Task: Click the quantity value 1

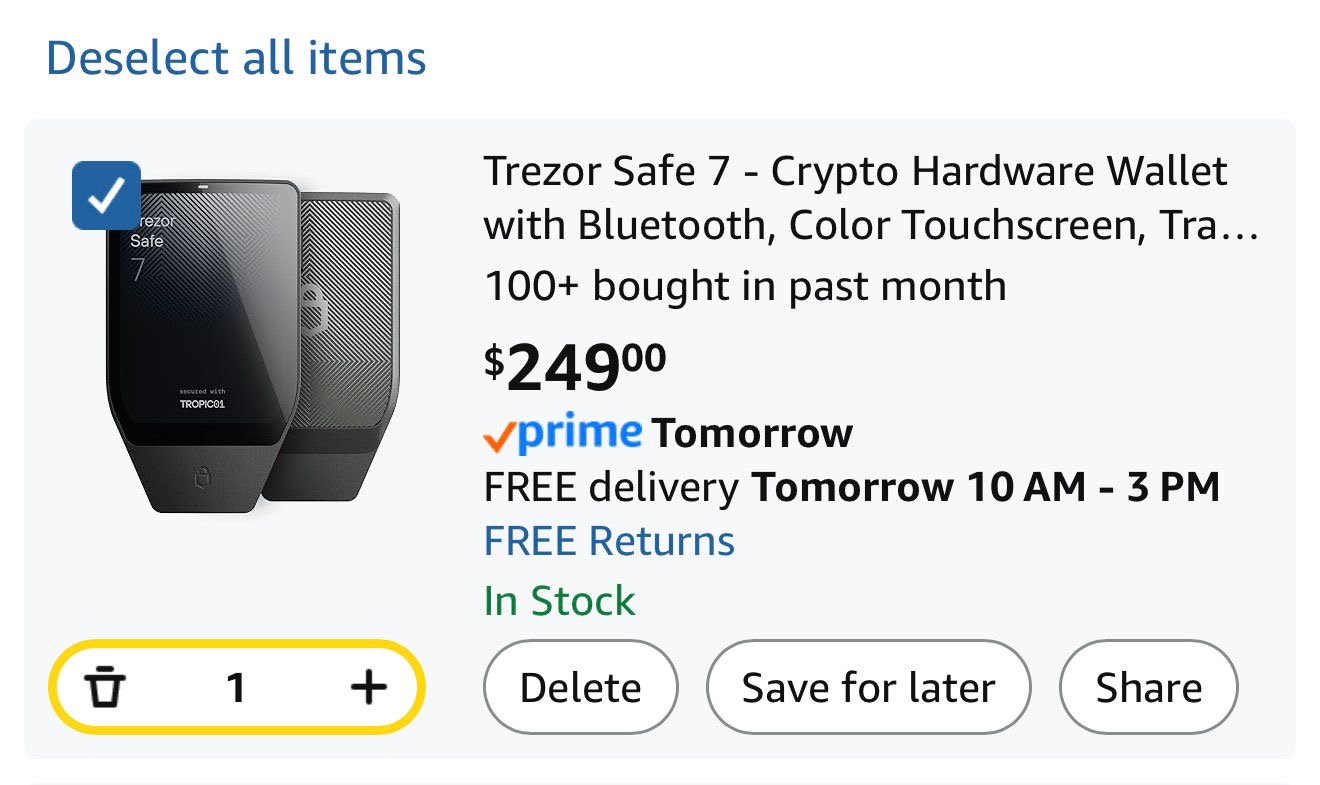Action: point(236,688)
